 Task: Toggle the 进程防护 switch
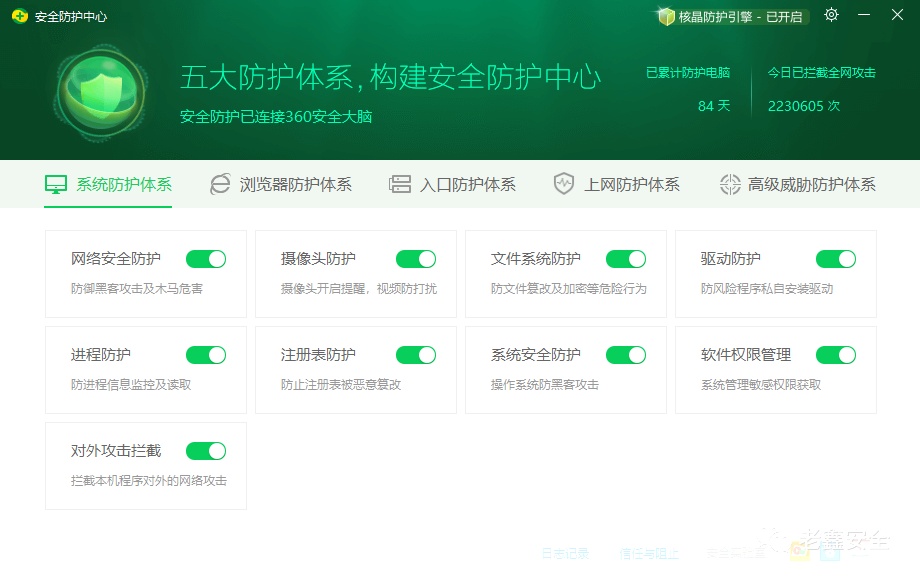click(206, 355)
